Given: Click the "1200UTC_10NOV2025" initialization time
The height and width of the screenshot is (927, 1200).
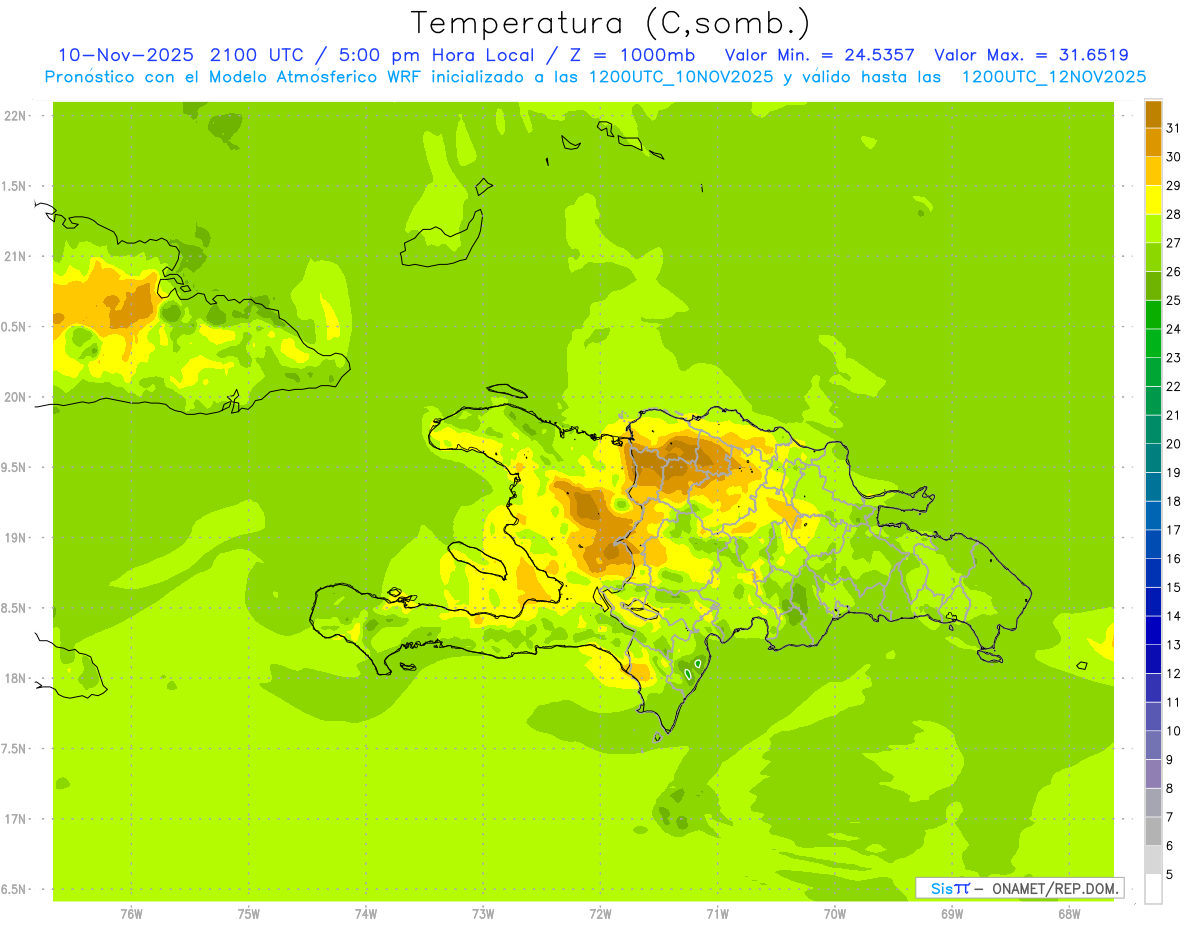Looking at the screenshot, I should click(x=680, y=77).
